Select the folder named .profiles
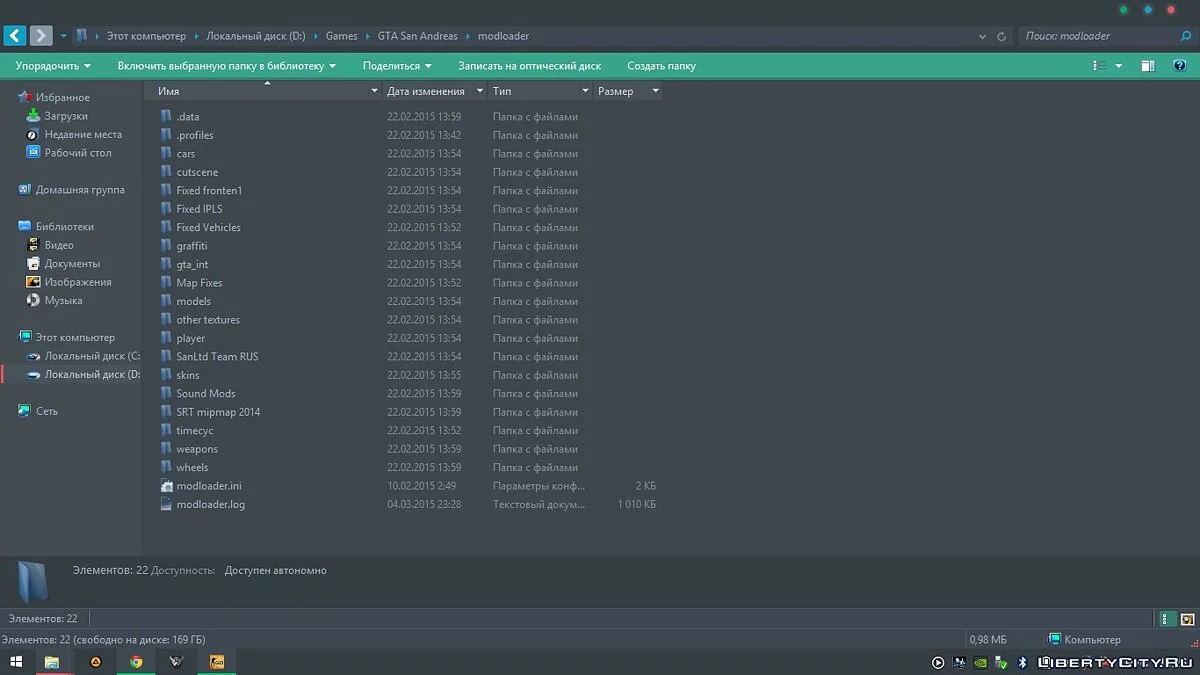This screenshot has height=675, width=1200. tap(195, 135)
